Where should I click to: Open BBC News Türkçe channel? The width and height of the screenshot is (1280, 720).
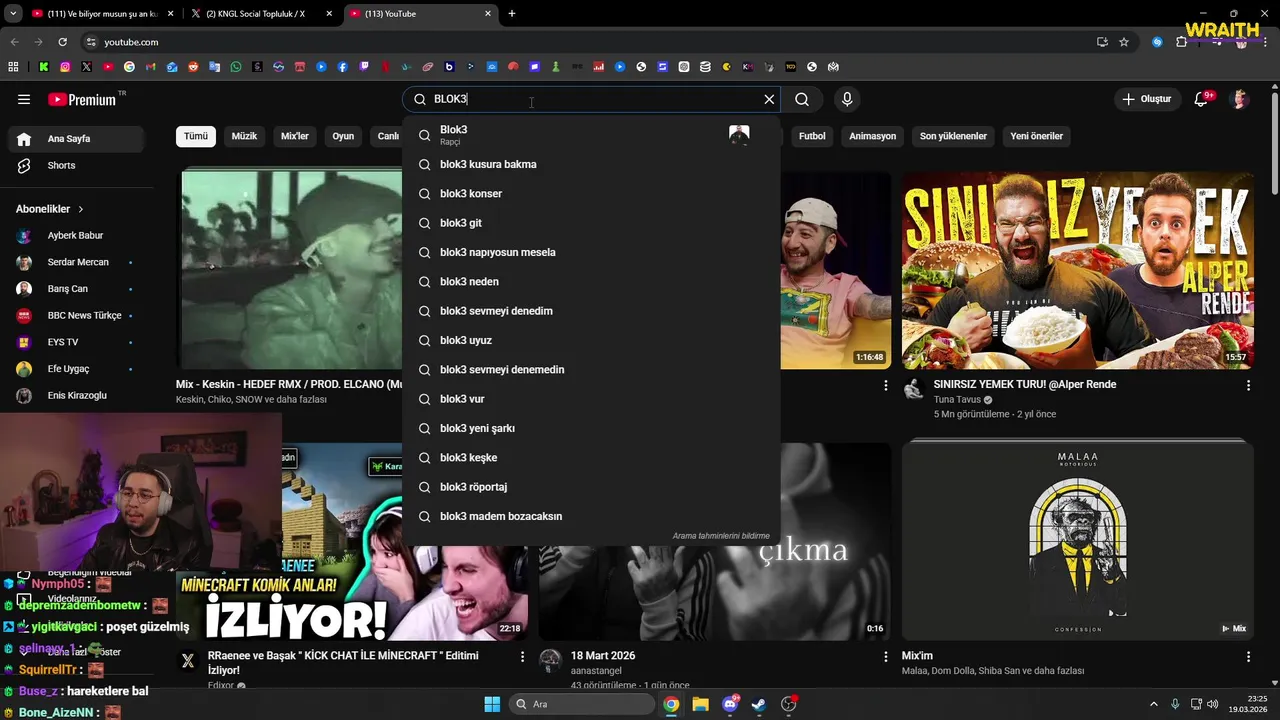(76, 315)
